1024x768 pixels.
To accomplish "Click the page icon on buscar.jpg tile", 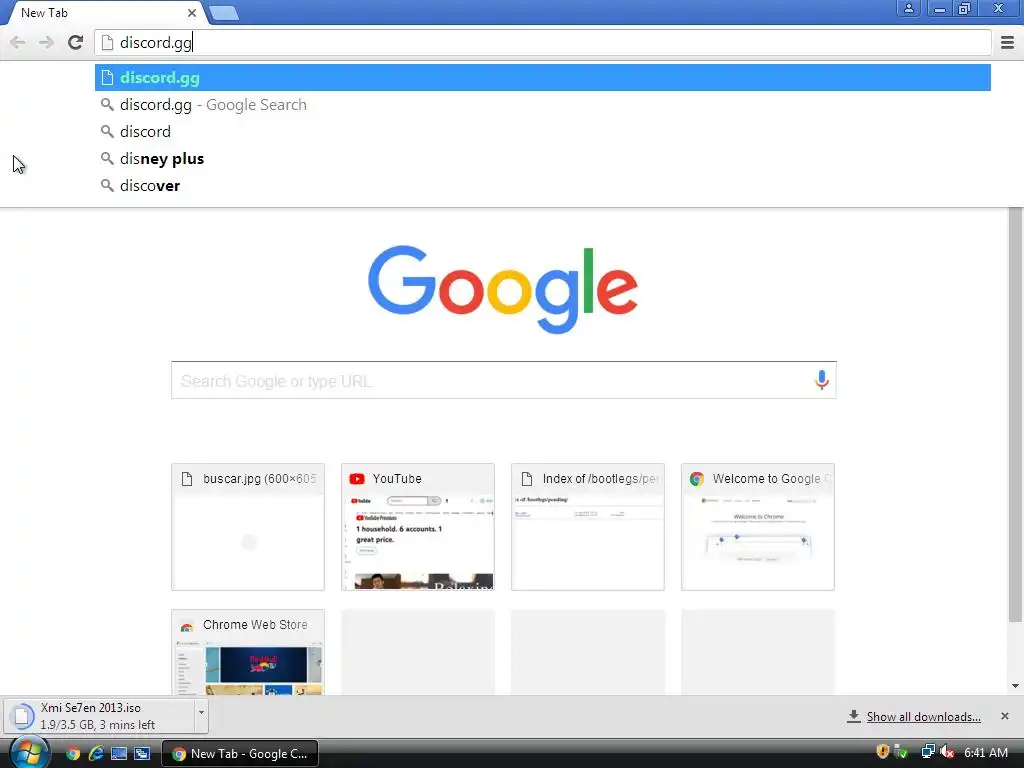I will [x=187, y=479].
